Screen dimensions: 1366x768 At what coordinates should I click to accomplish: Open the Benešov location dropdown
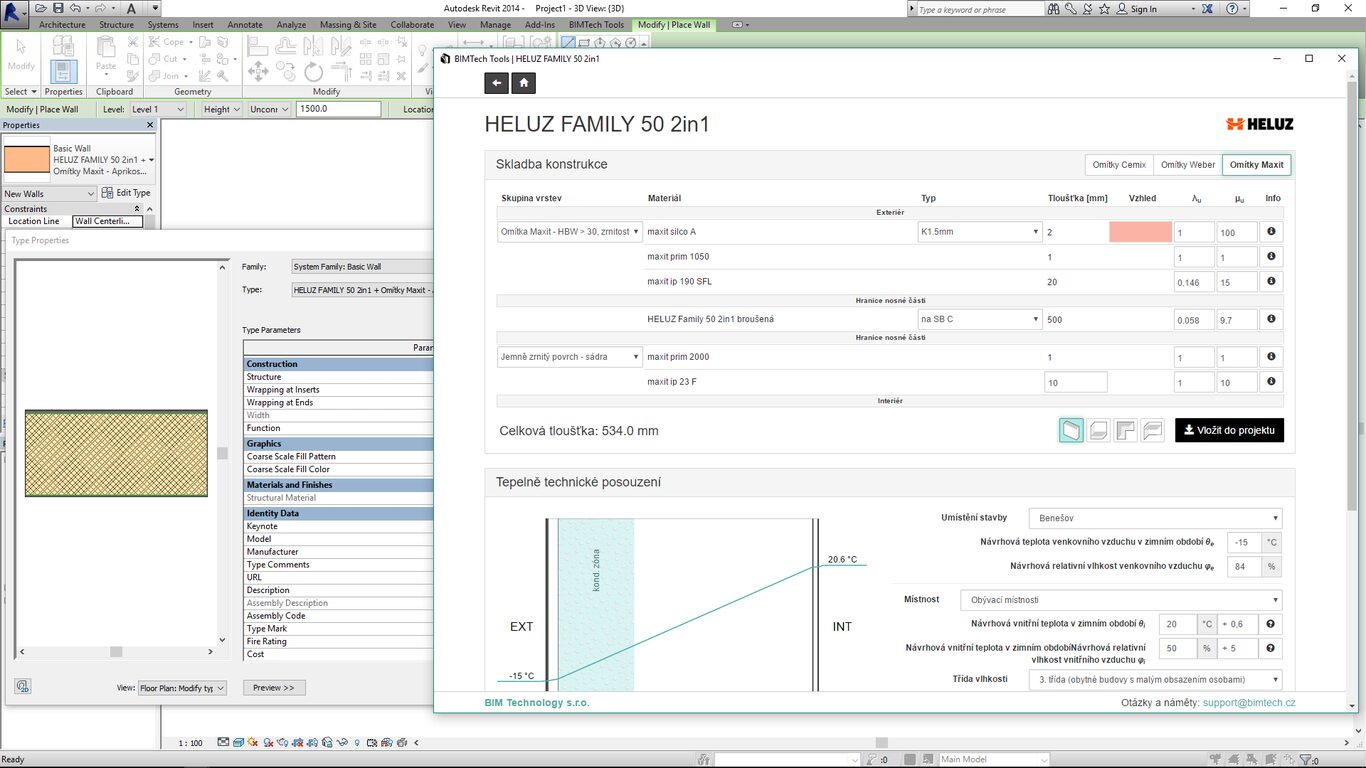(x=1155, y=518)
